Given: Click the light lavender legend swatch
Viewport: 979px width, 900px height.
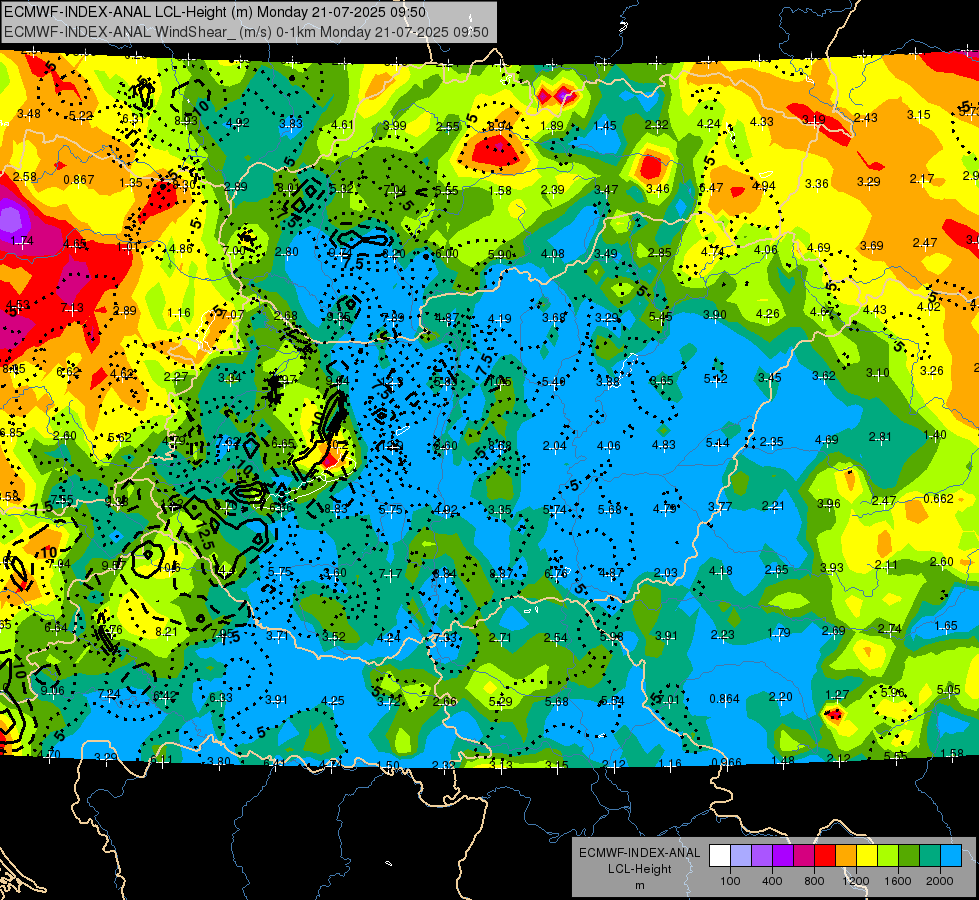Looking at the screenshot, I should [x=741, y=856].
